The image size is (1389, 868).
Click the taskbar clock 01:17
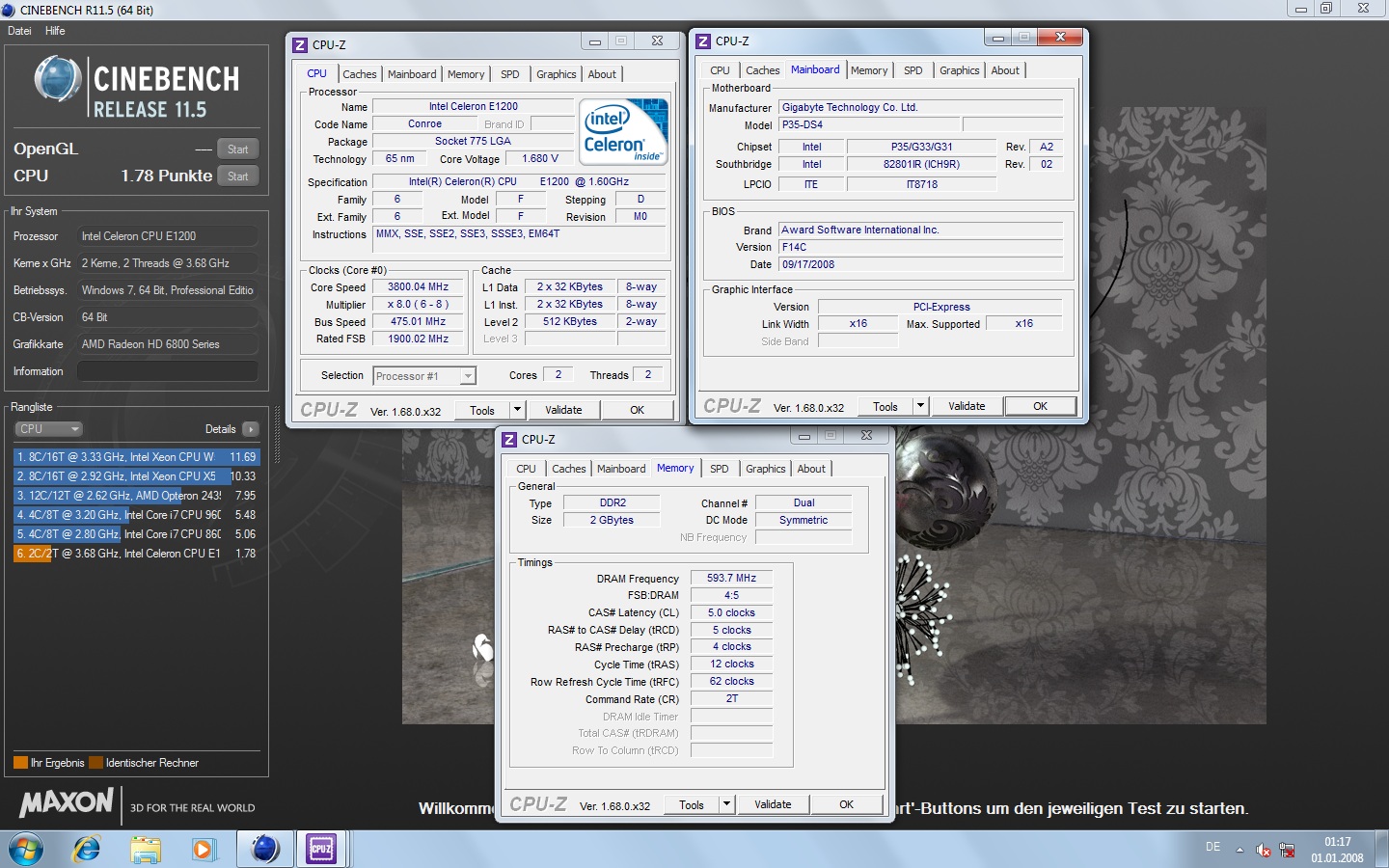(x=1337, y=842)
